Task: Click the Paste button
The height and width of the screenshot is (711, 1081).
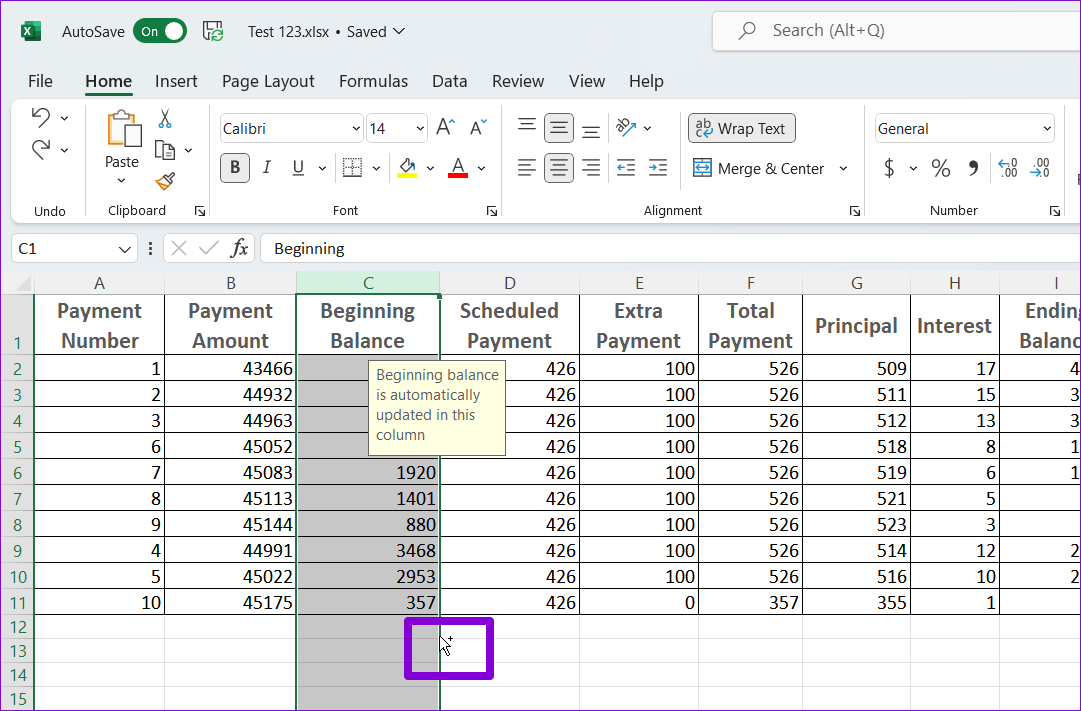Action: coord(122,140)
